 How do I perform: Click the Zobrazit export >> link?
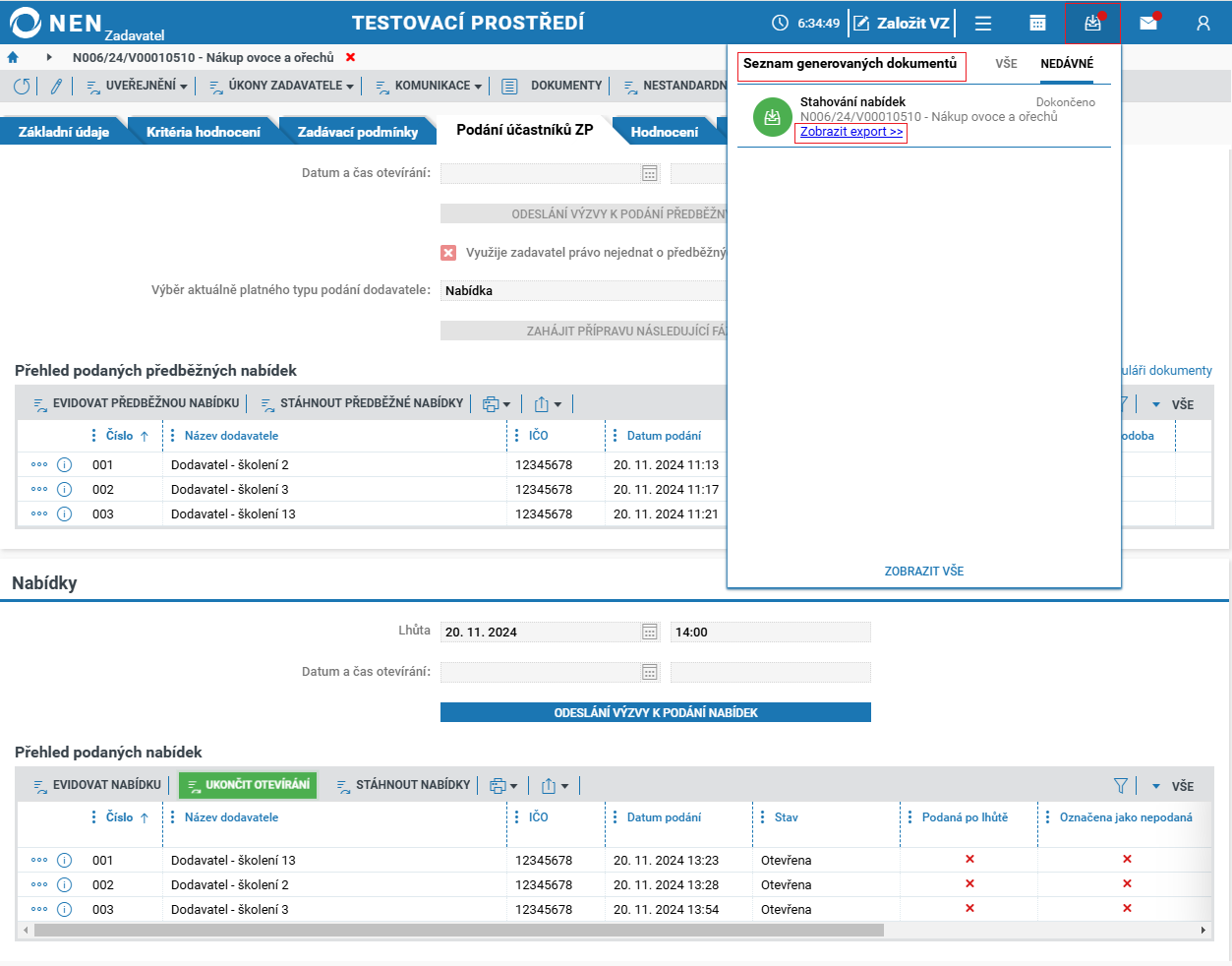tap(851, 132)
